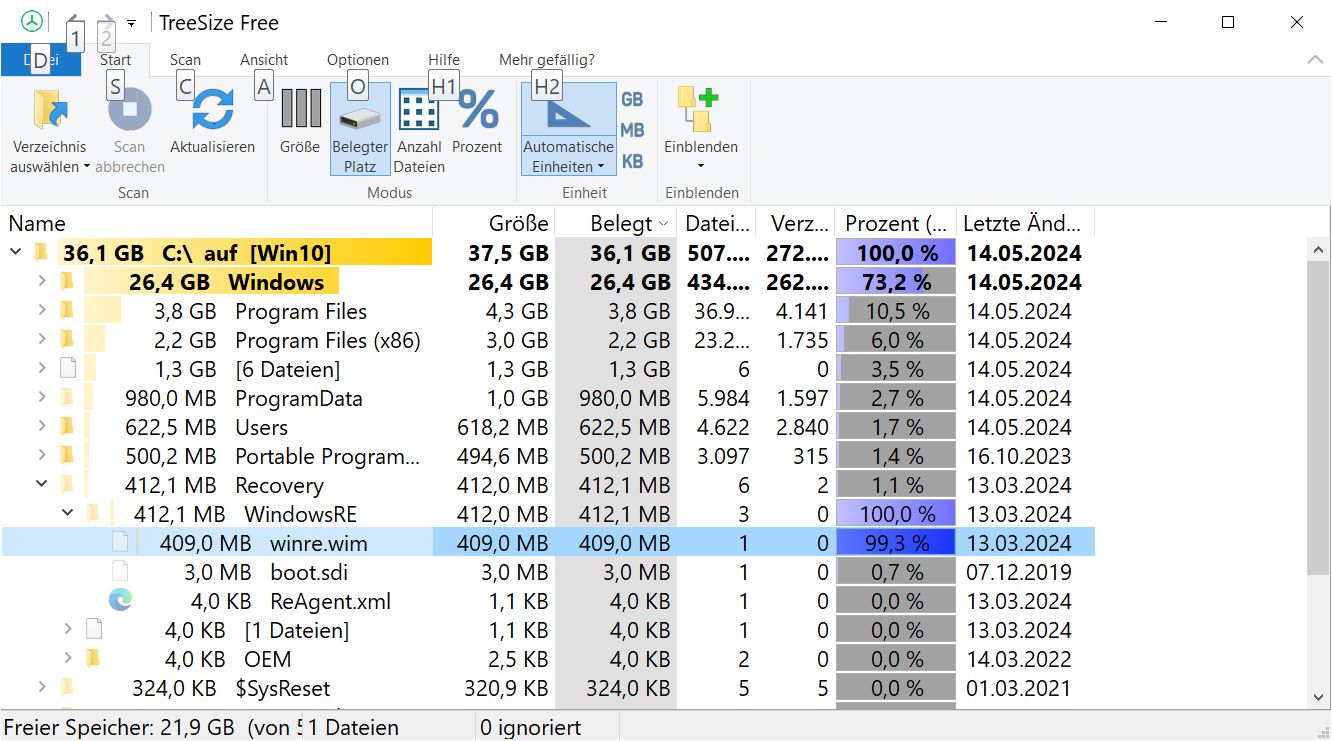Expand the $SysReset folder node
Image resolution: width=1332 pixels, height=741 pixels.
(42, 687)
